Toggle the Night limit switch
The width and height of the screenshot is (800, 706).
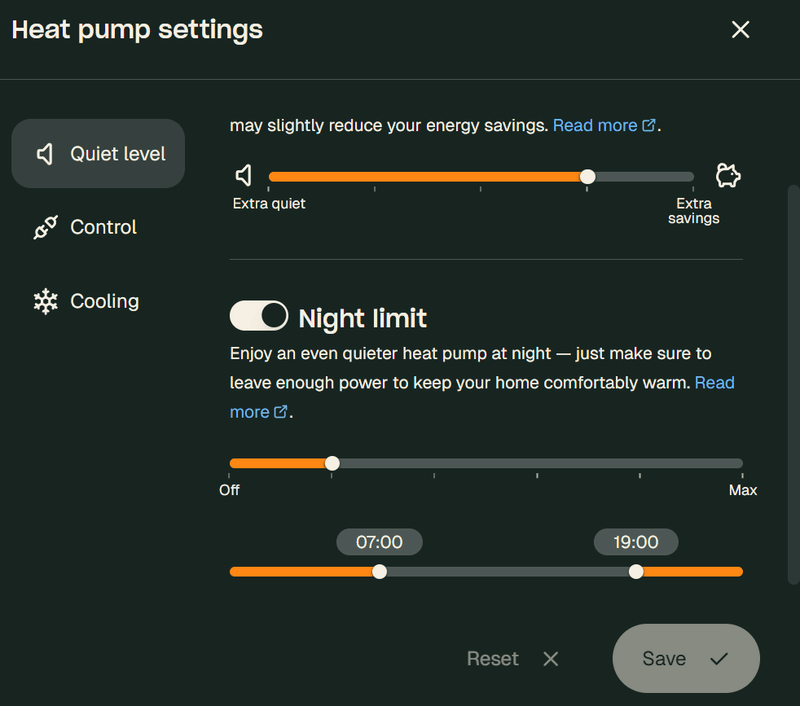click(x=259, y=317)
